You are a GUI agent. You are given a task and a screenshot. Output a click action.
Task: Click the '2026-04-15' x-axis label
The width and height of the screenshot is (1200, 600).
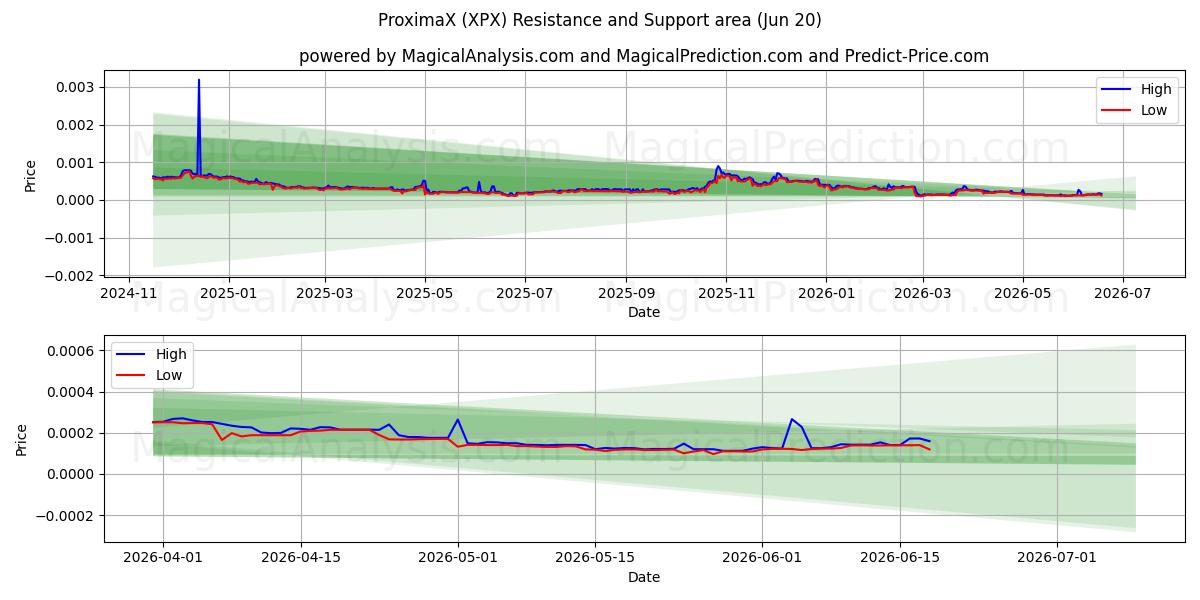point(302,560)
